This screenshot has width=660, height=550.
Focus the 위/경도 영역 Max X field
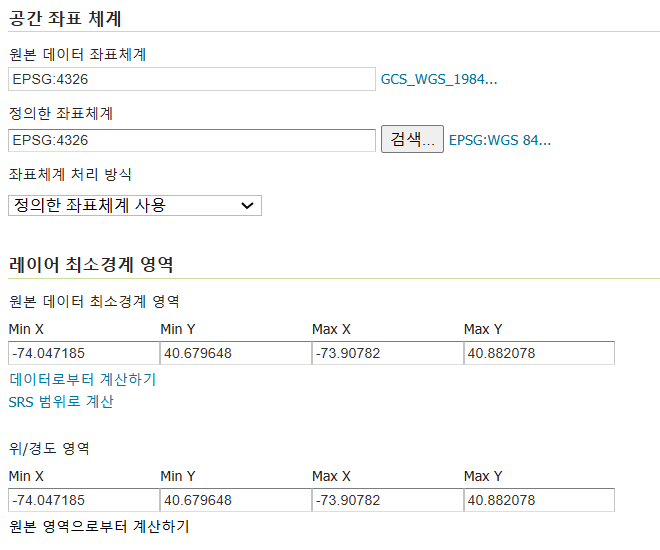(x=388, y=500)
